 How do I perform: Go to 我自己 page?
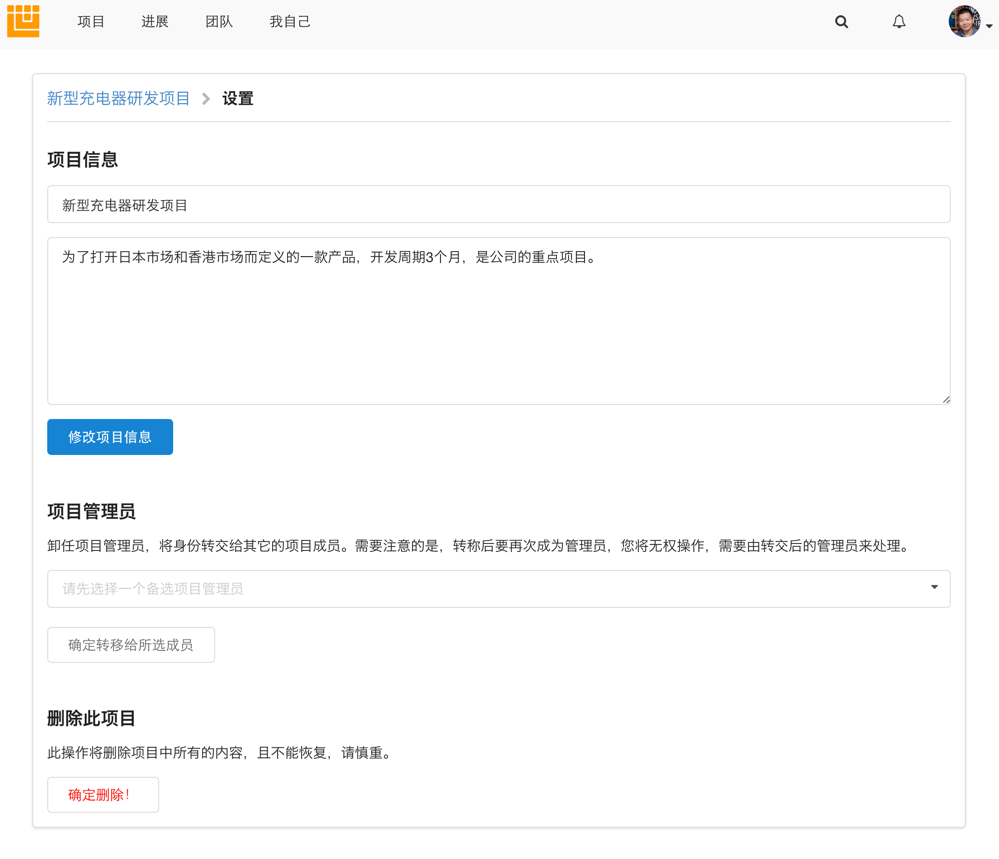290,21
